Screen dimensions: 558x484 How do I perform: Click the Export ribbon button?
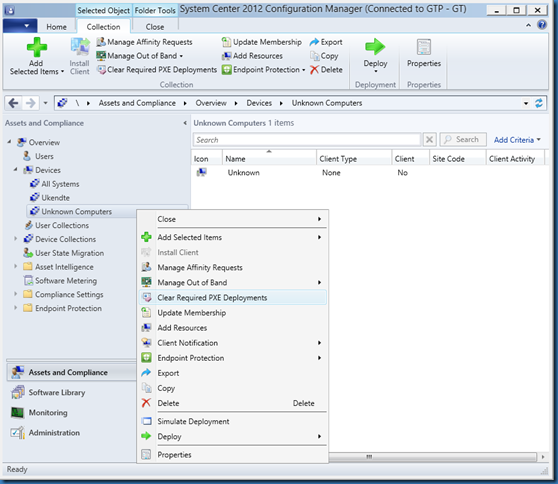point(326,42)
